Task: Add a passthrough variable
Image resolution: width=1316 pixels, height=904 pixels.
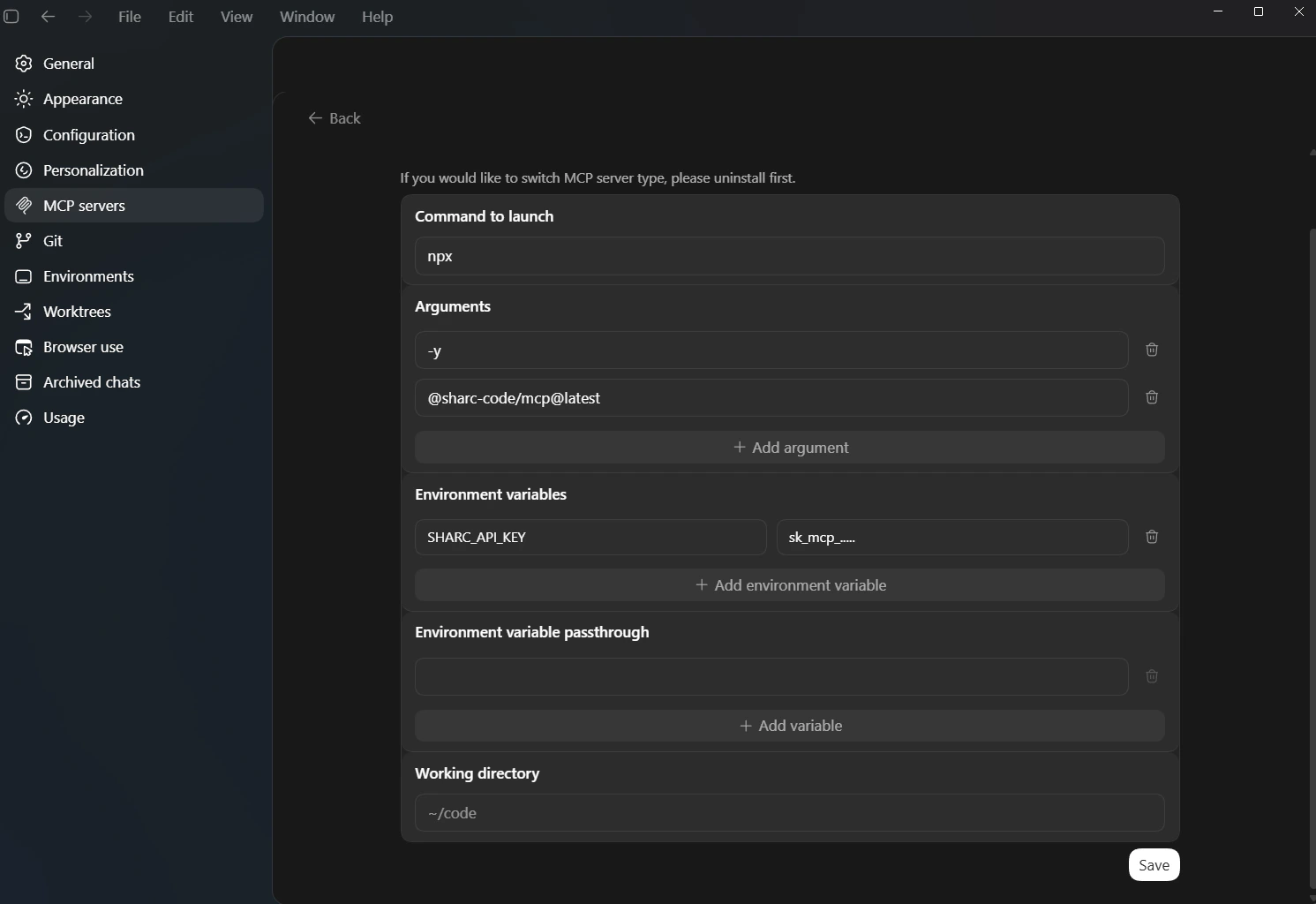Action: 790,726
